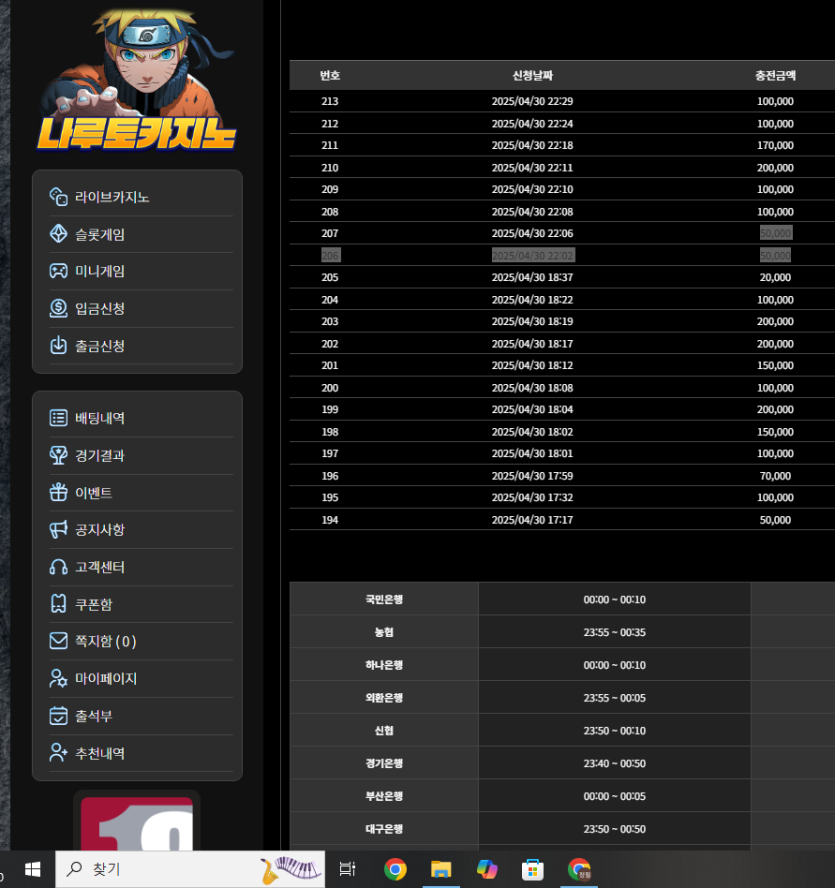Click the Windows Start button
The width and height of the screenshot is (835, 888).
click(31, 869)
